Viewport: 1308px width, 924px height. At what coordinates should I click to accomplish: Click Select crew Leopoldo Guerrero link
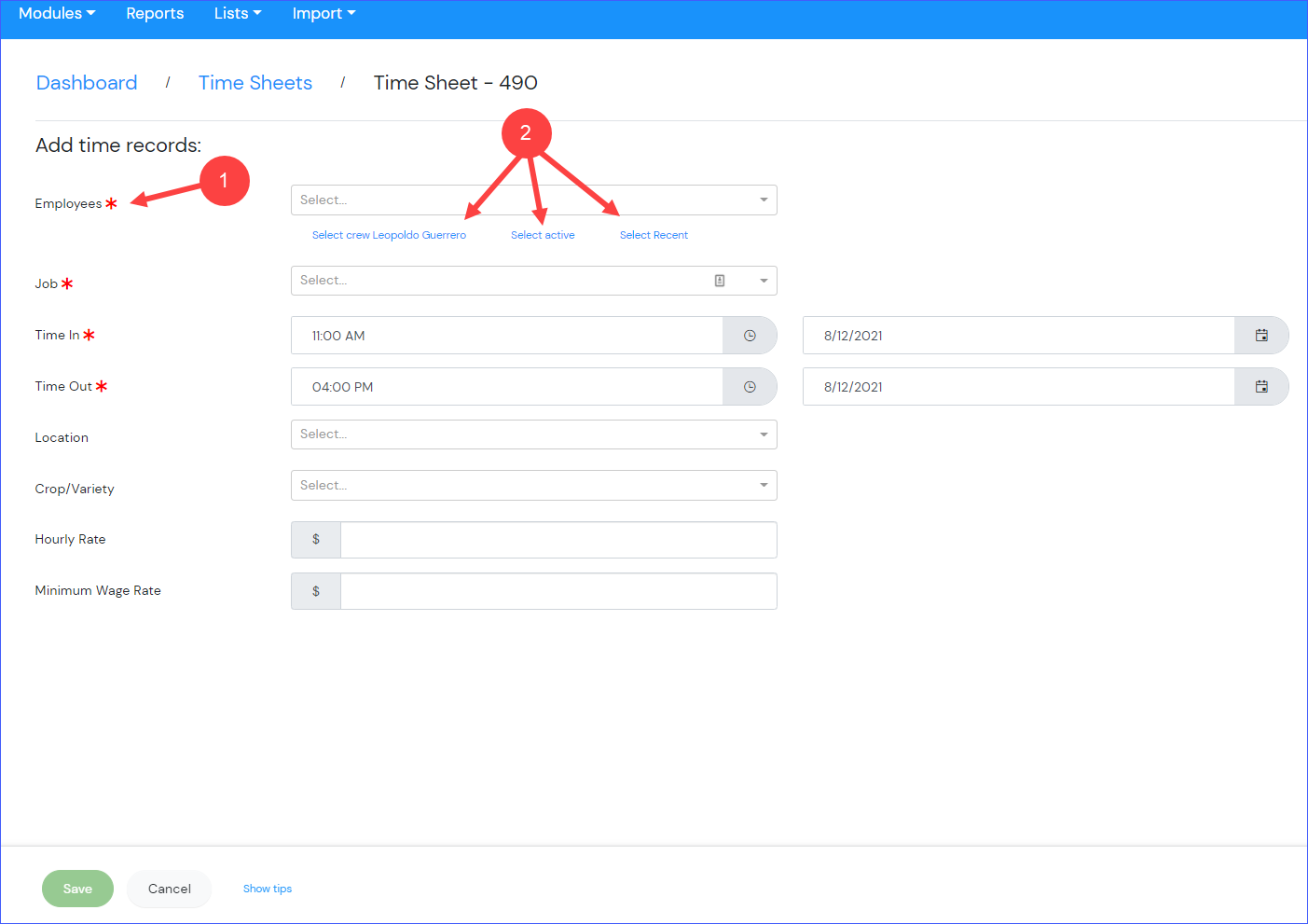coord(389,235)
